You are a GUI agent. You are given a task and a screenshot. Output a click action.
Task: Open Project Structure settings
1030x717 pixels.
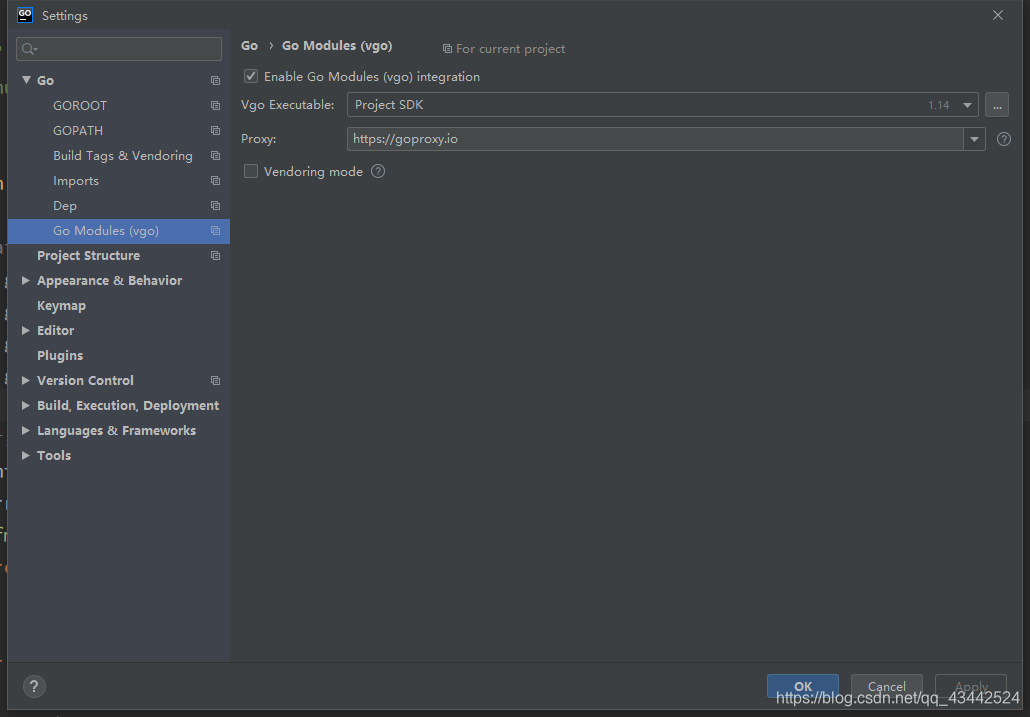coord(88,255)
